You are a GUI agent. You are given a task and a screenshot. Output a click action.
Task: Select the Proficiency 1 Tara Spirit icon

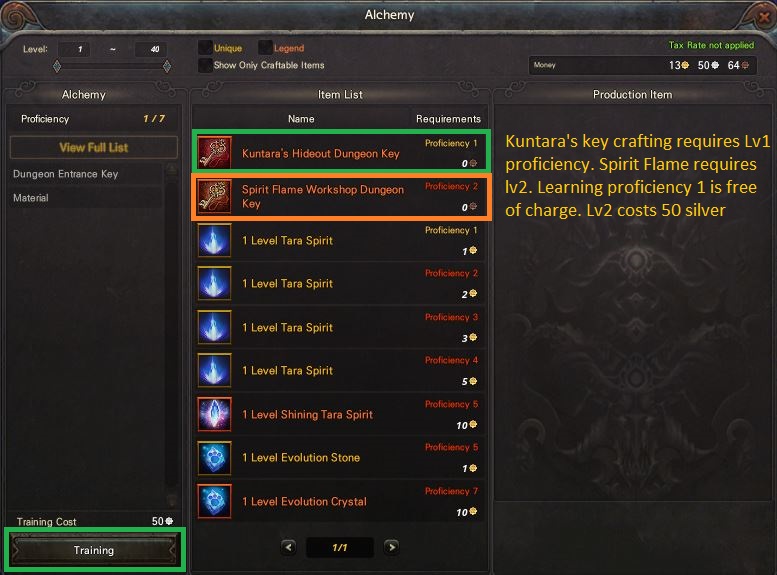pos(214,240)
